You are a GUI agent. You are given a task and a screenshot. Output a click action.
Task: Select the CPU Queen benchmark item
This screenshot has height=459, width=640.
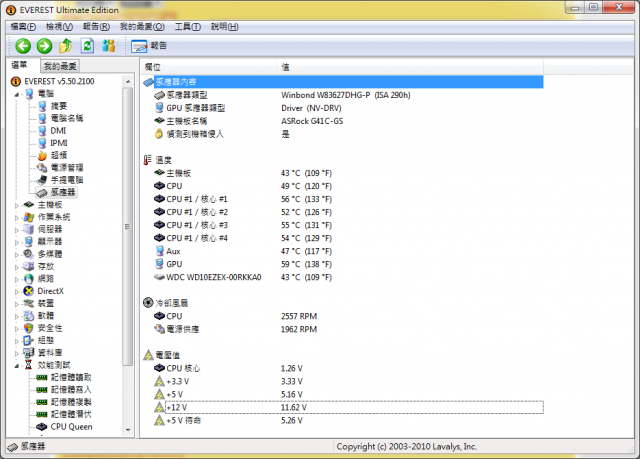pyautogui.click(x=71, y=427)
